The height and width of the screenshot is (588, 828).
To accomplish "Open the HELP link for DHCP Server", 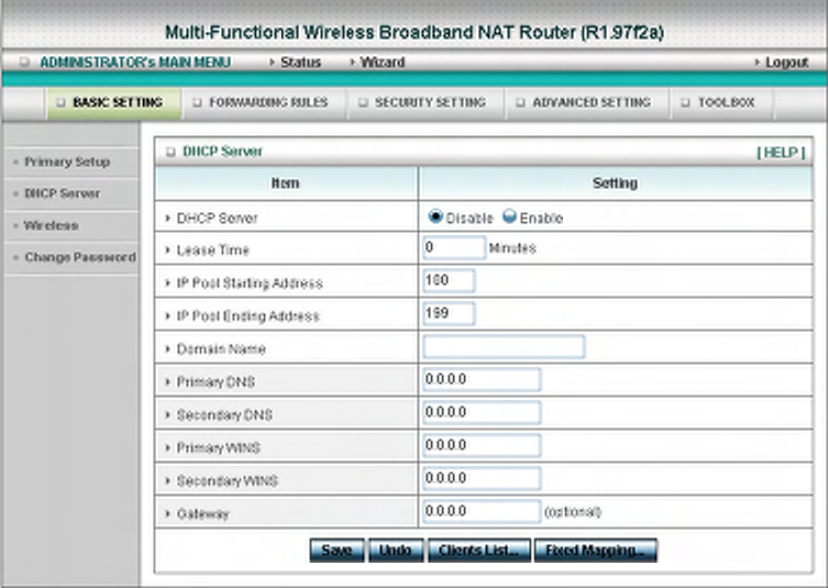I will [780, 153].
